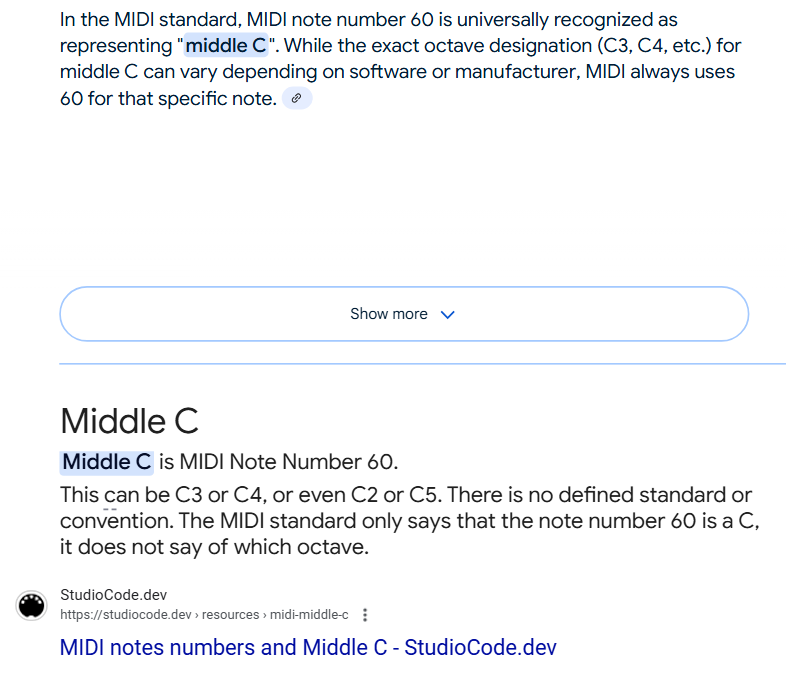Screen dimensions: 786x678
Task: Click the large Middle C heading
Action: [x=130, y=421]
